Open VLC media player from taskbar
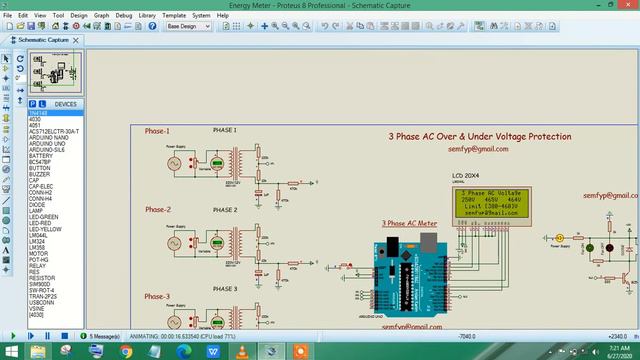The height and width of the screenshot is (360, 640). coord(242,351)
